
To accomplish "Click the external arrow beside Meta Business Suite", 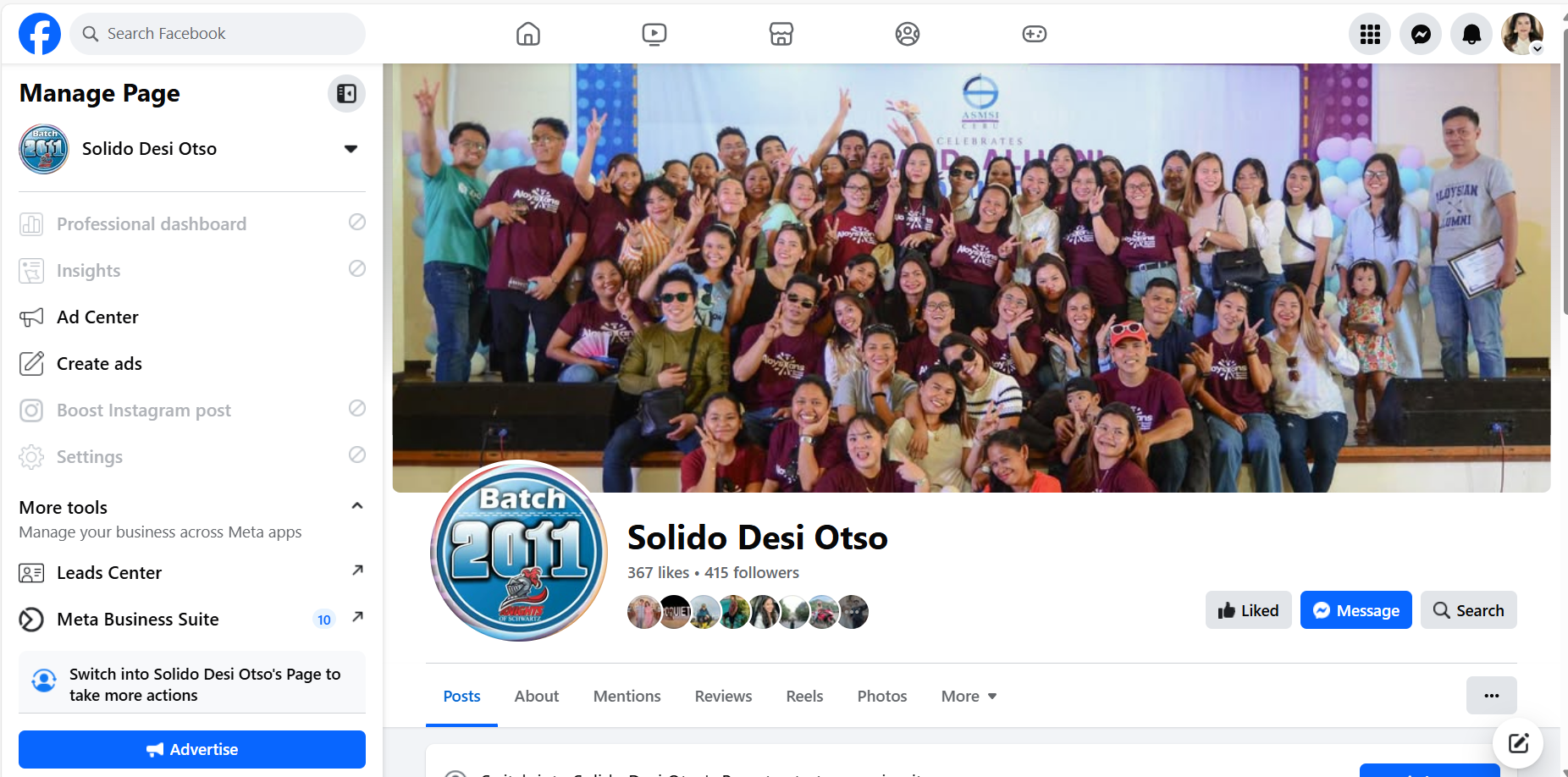I will (357, 617).
